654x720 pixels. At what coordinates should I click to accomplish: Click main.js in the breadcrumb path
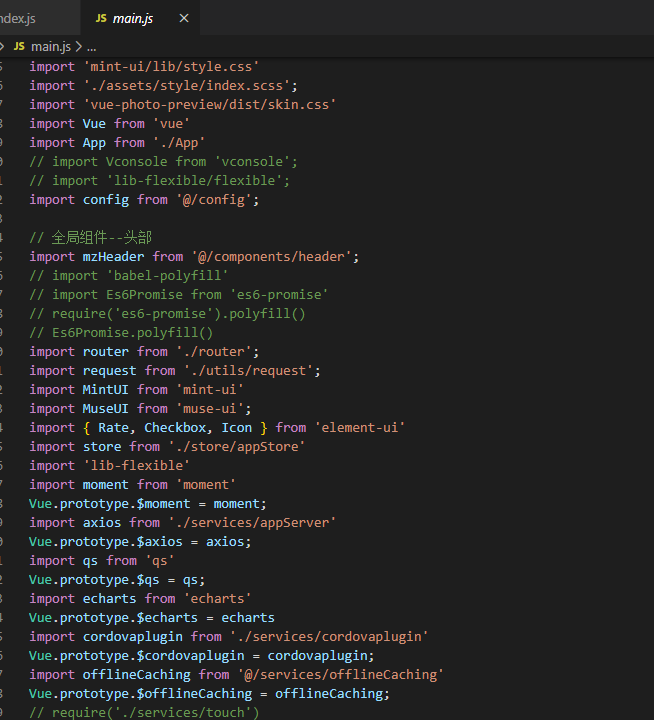coord(51,46)
